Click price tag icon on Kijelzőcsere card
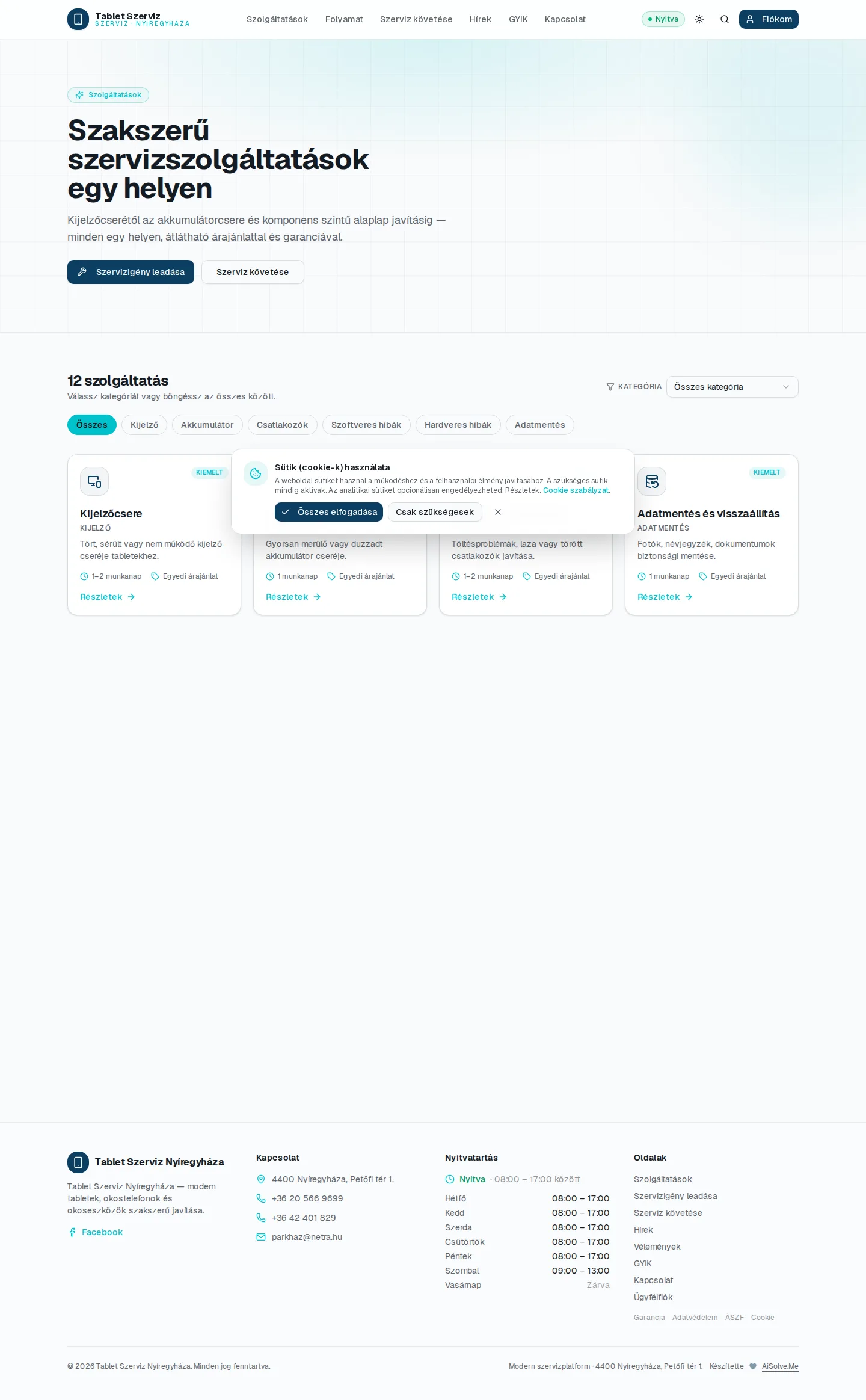The width and height of the screenshot is (866, 1400). pyautogui.click(x=155, y=576)
